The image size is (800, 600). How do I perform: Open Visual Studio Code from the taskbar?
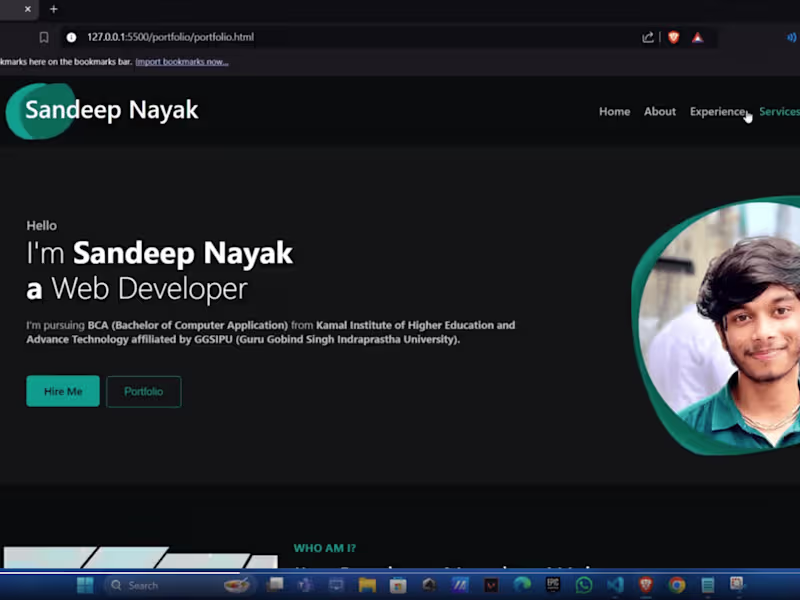click(614, 585)
